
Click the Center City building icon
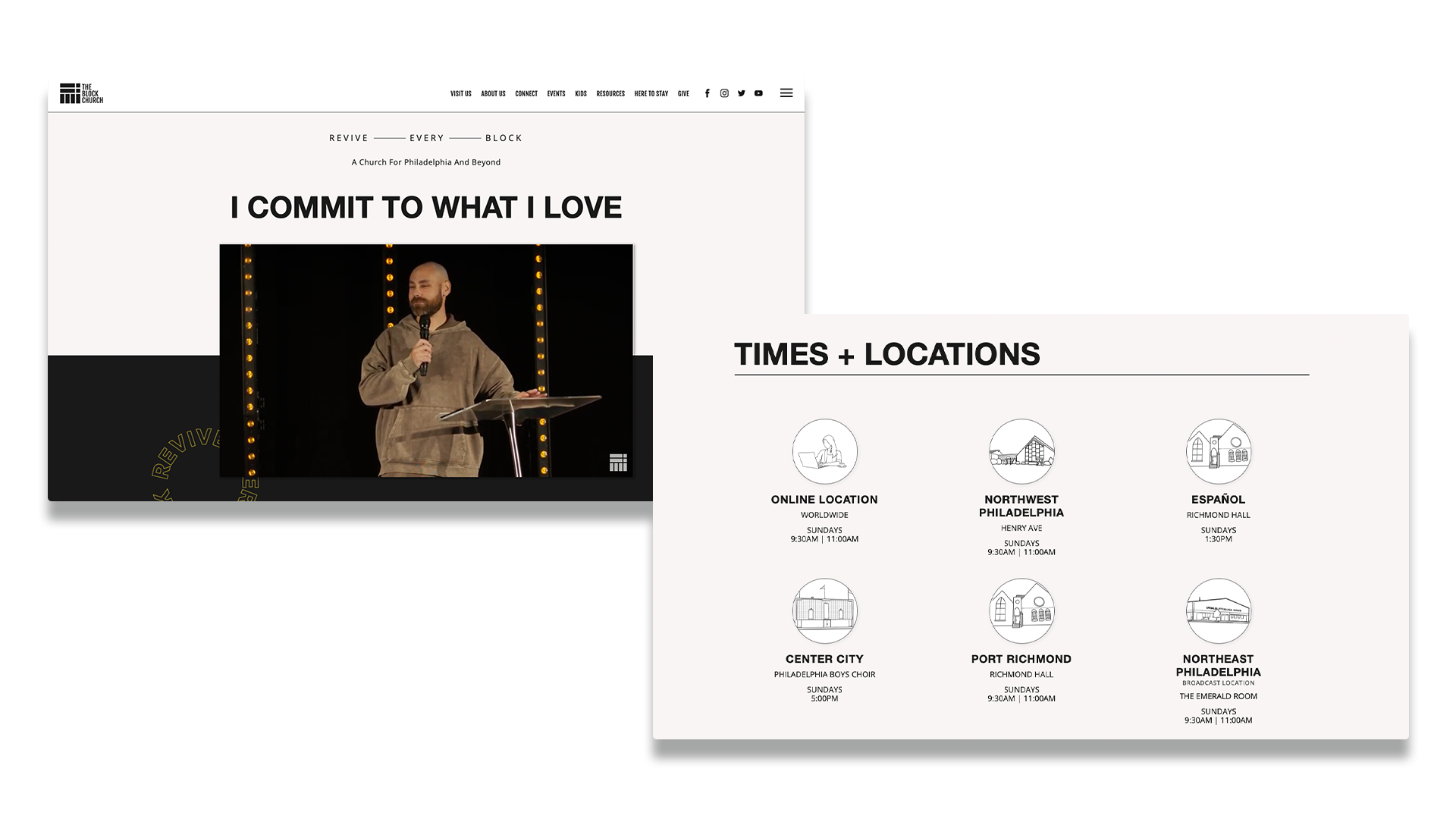click(824, 610)
